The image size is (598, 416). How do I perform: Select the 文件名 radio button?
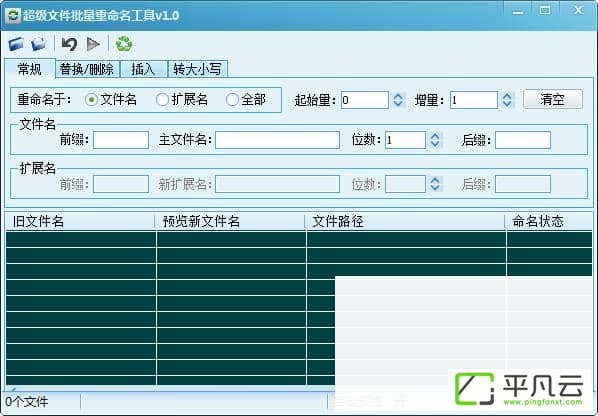[91, 100]
